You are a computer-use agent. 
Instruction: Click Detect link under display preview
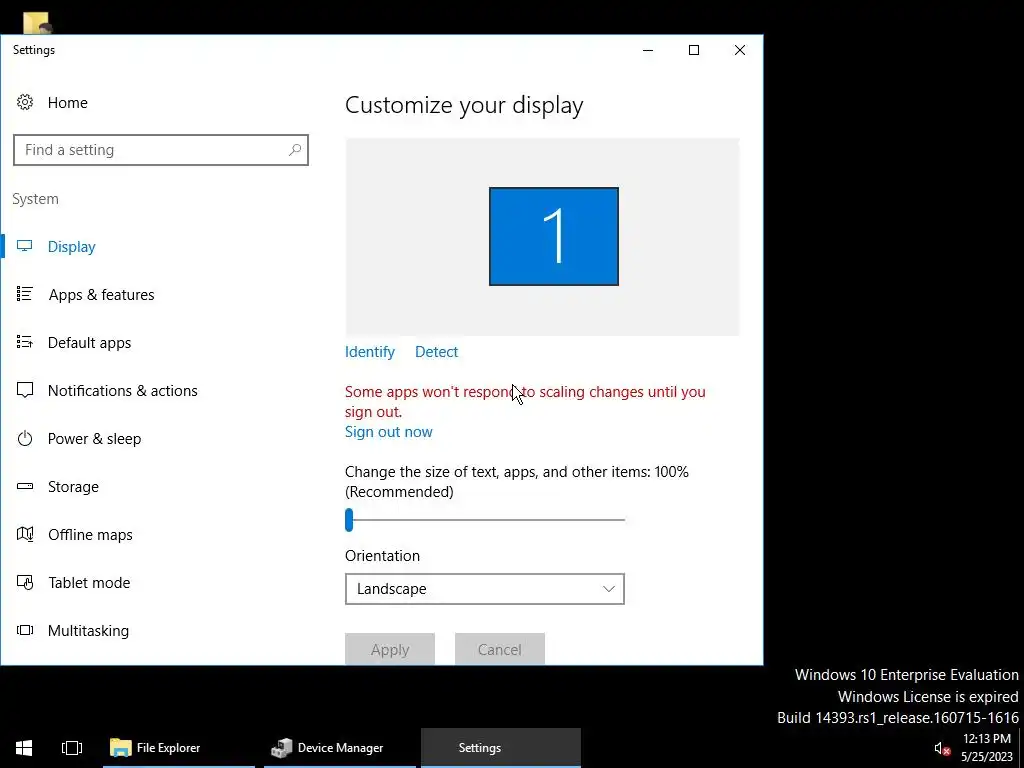click(436, 351)
